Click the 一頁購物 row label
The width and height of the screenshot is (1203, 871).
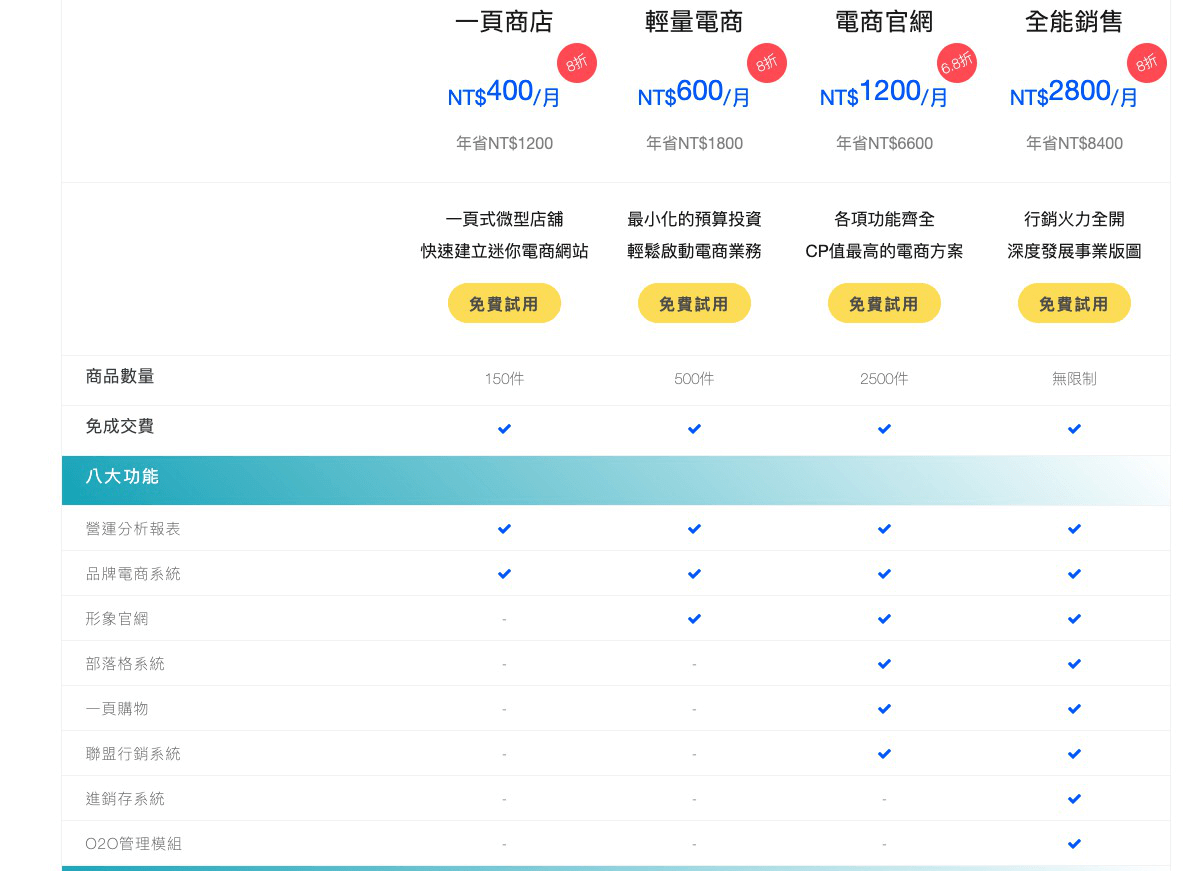click(x=117, y=709)
